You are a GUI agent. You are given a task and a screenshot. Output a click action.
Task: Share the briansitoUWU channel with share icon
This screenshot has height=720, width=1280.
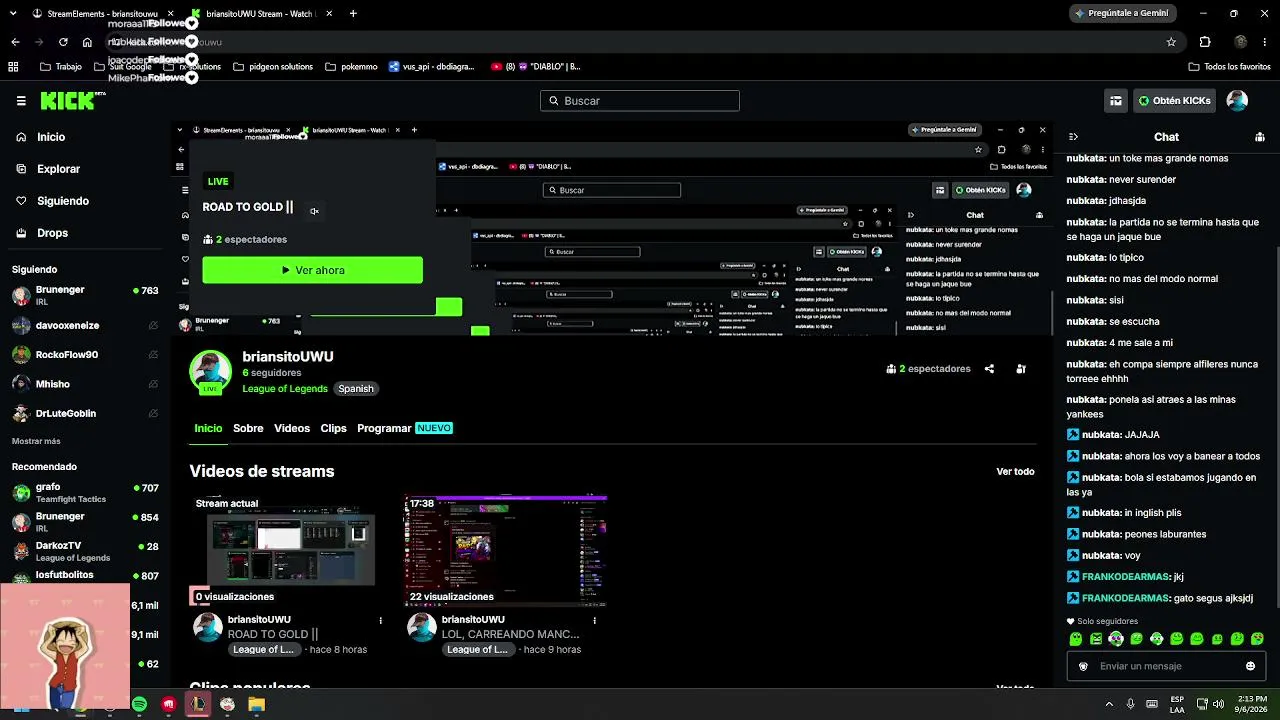coord(989,369)
